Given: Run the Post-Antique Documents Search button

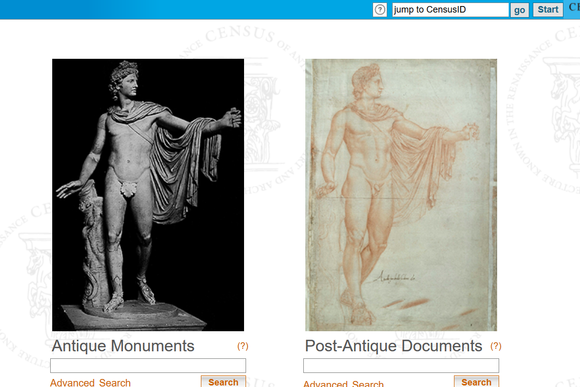Looking at the screenshot, I should pyautogui.click(x=476, y=381).
